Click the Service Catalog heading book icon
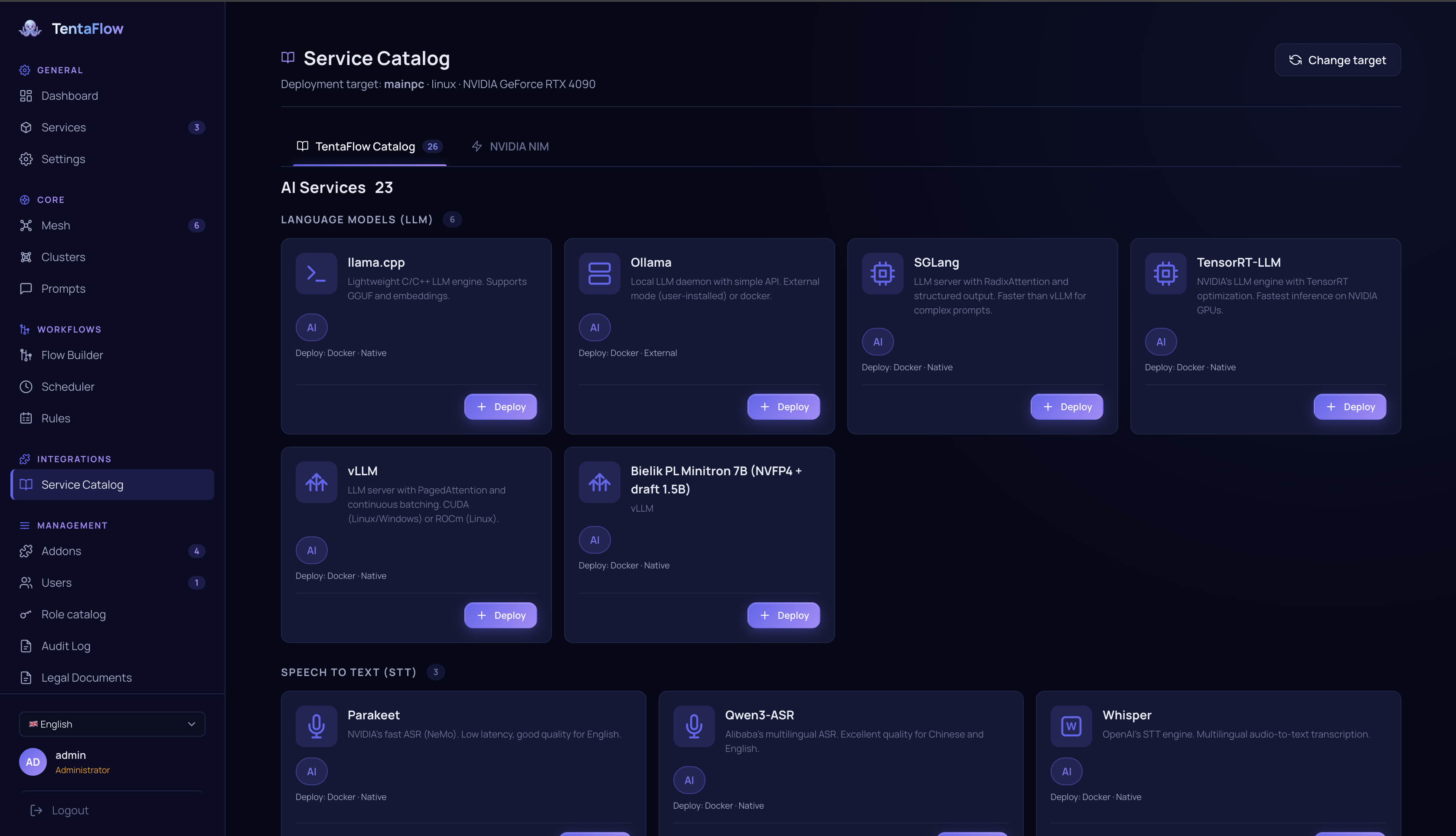This screenshot has width=1456, height=836. point(287,57)
